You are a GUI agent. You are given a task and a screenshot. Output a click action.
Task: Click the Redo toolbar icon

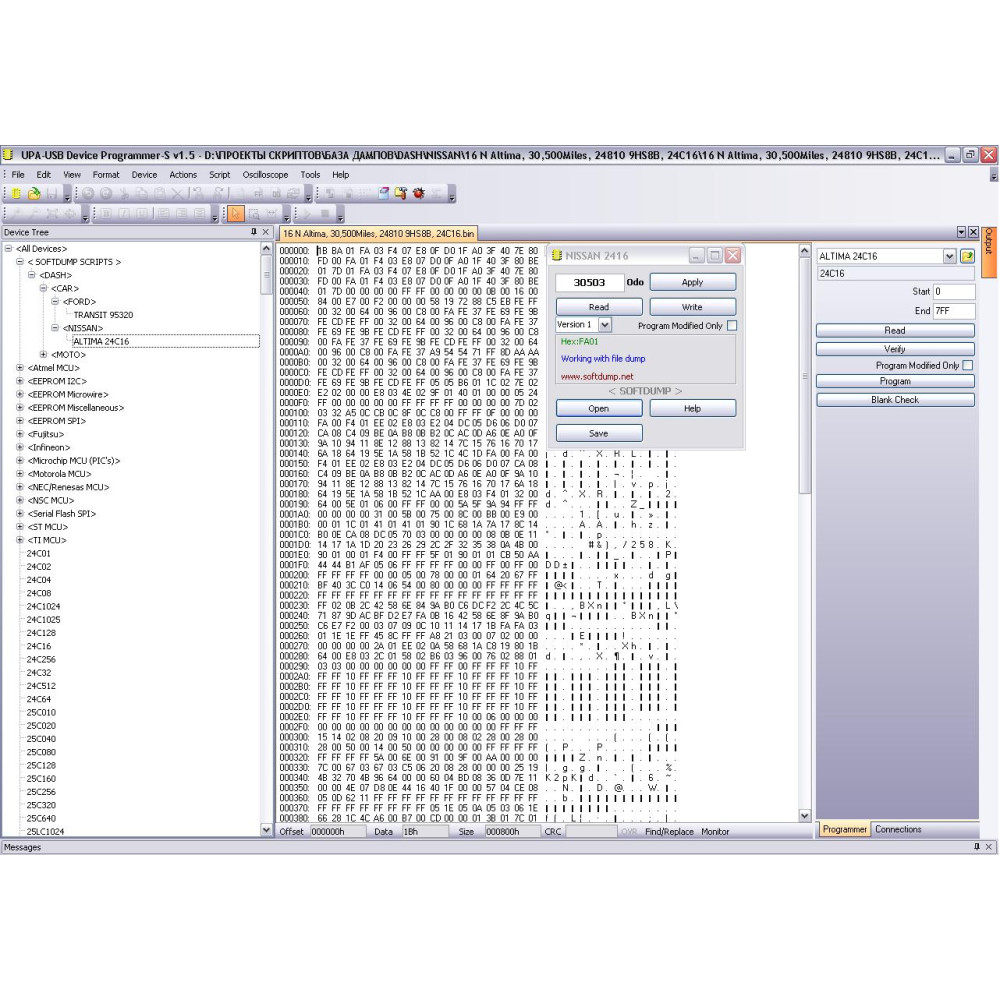point(106,193)
